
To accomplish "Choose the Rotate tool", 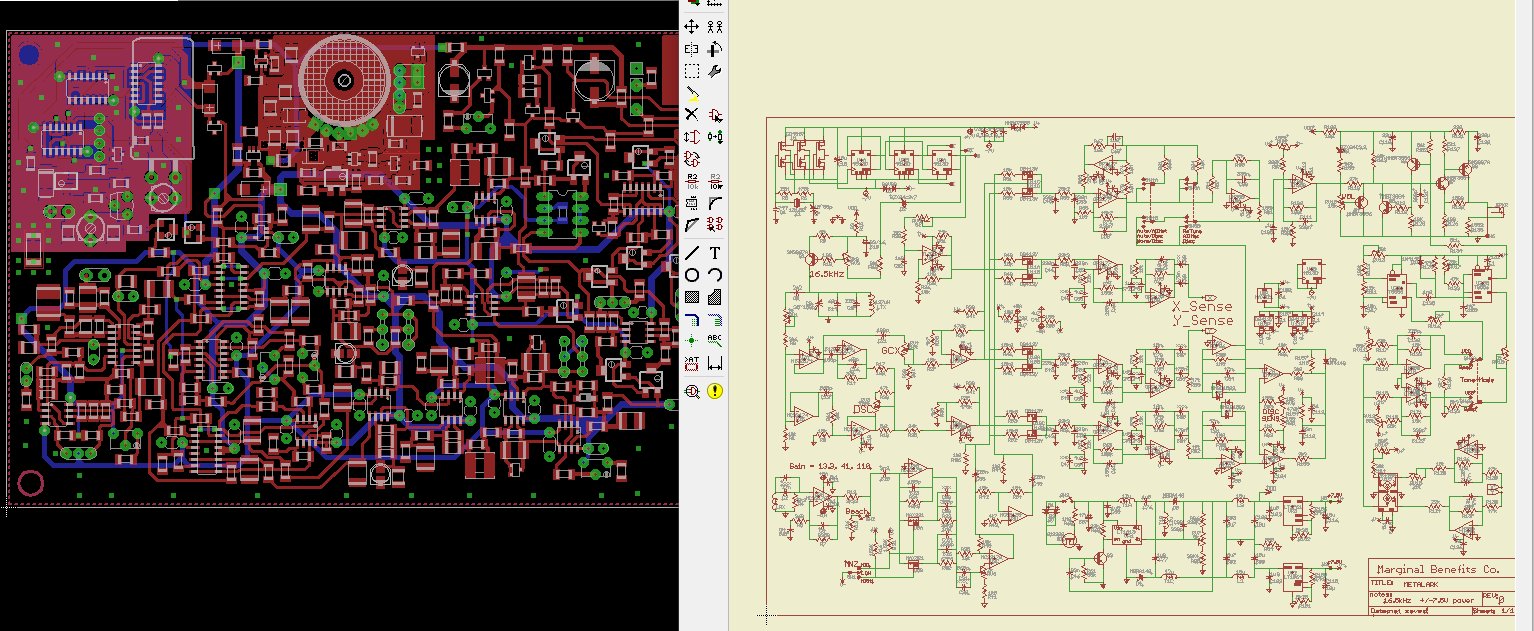I will pos(715,49).
